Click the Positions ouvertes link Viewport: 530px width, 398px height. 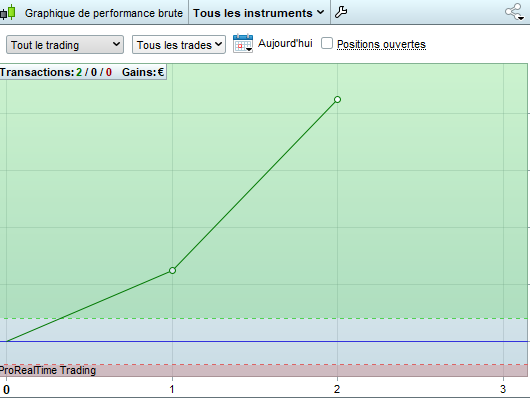(x=381, y=44)
